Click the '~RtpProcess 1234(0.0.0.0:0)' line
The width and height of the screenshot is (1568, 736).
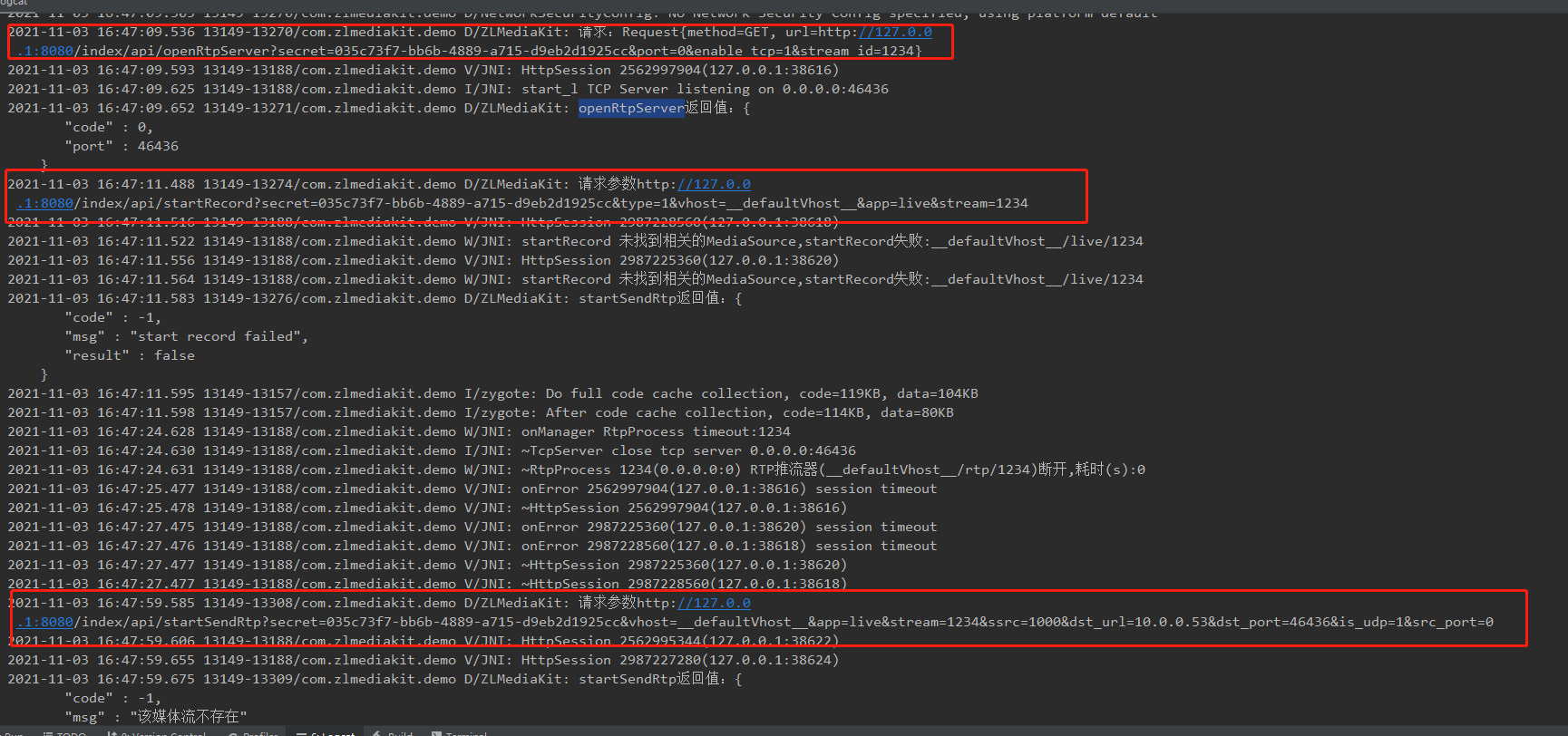pyautogui.click(x=577, y=470)
